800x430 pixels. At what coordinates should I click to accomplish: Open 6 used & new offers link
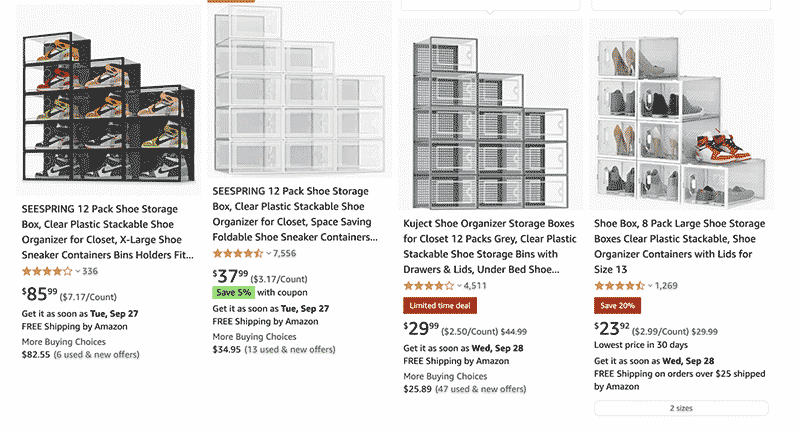click(x=101, y=354)
